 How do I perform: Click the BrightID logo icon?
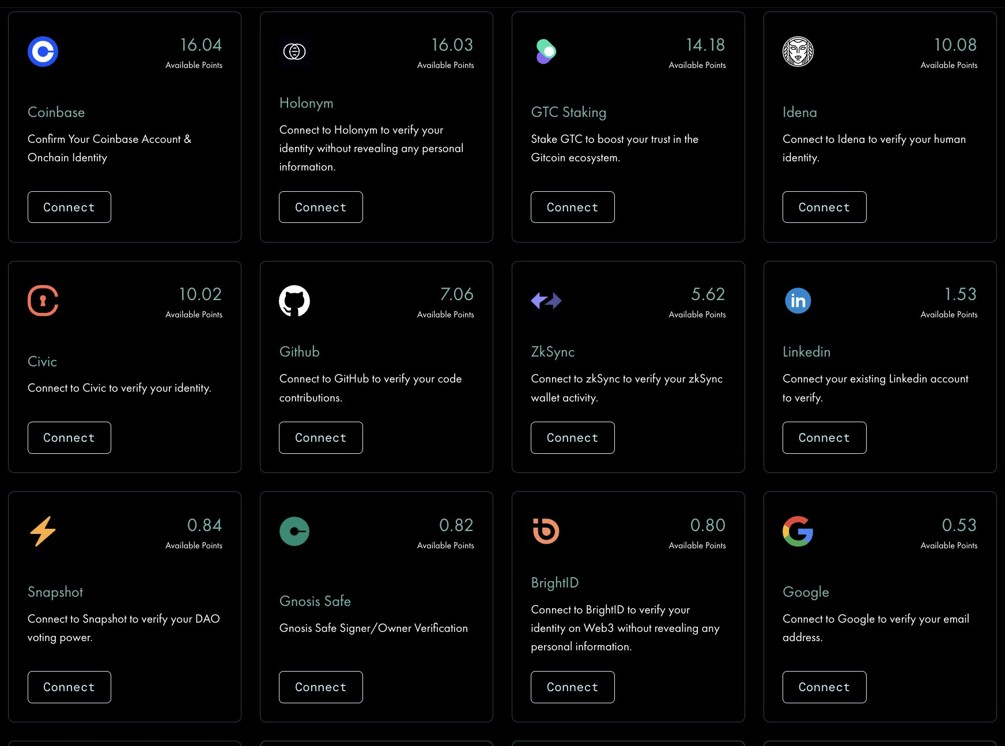tap(546, 531)
